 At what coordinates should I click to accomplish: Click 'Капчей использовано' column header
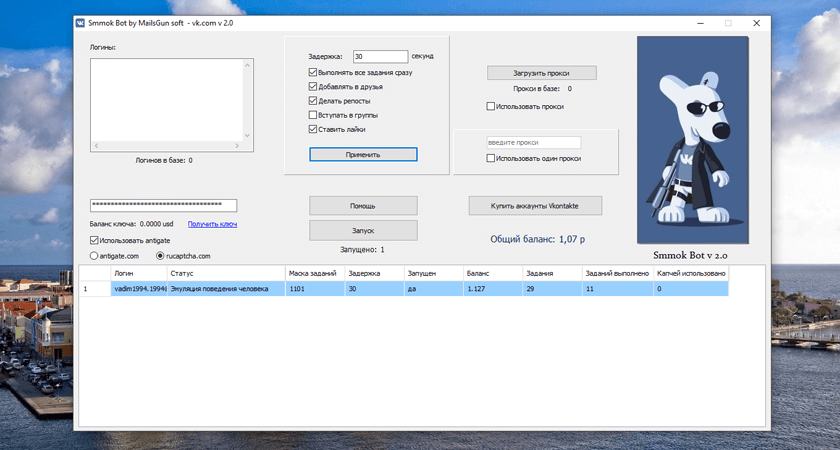coord(691,274)
